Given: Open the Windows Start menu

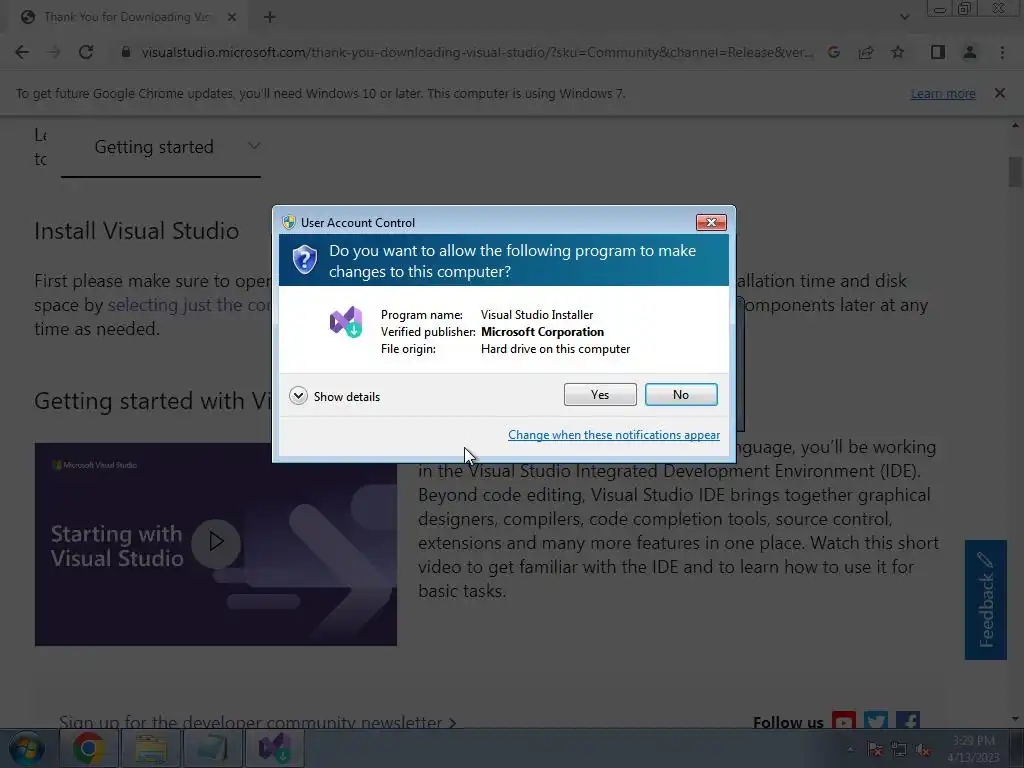Looking at the screenshot, I should pos(27,748).
